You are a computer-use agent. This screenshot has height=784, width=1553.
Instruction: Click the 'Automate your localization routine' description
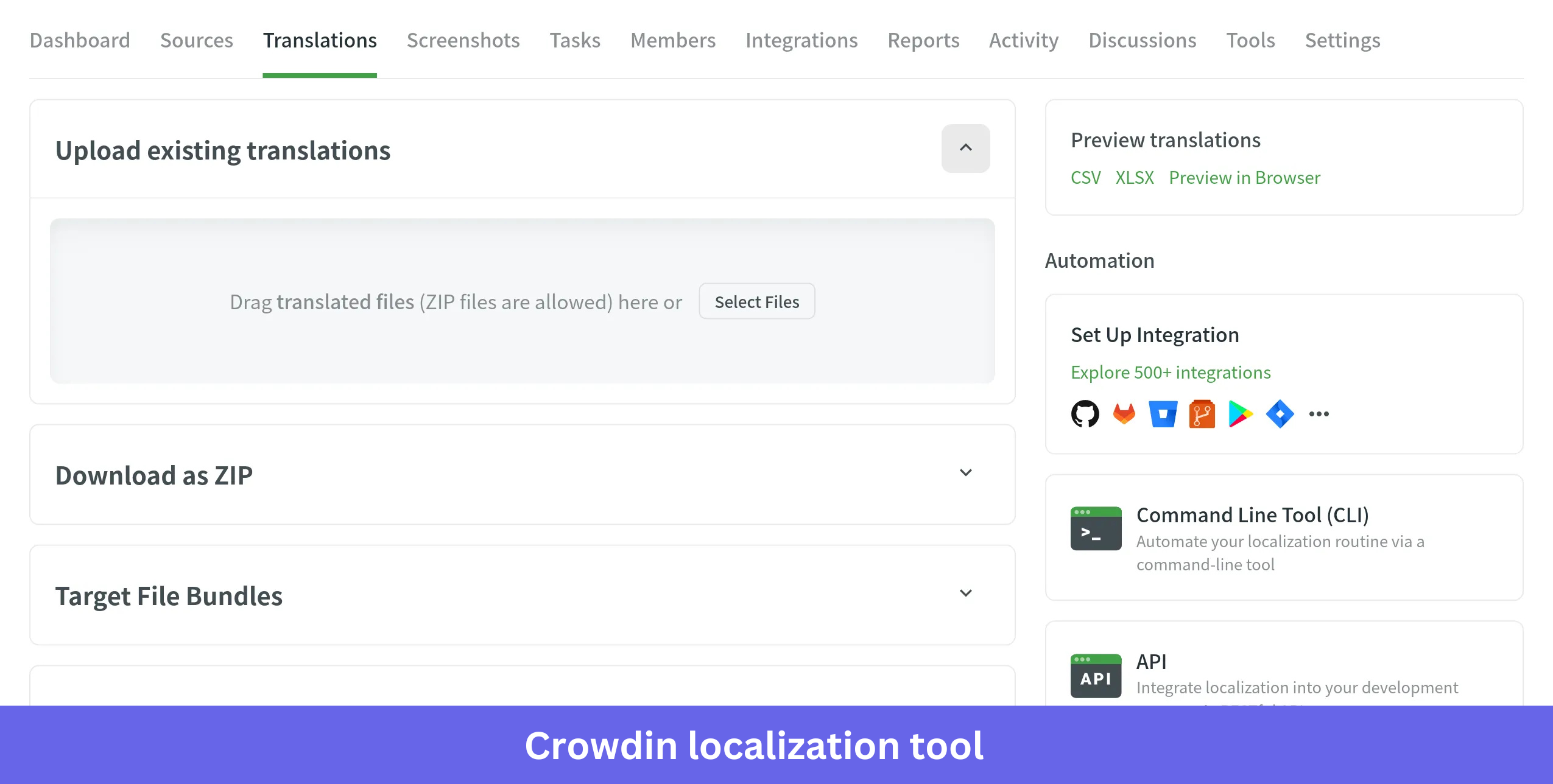tap(1280, 553)
